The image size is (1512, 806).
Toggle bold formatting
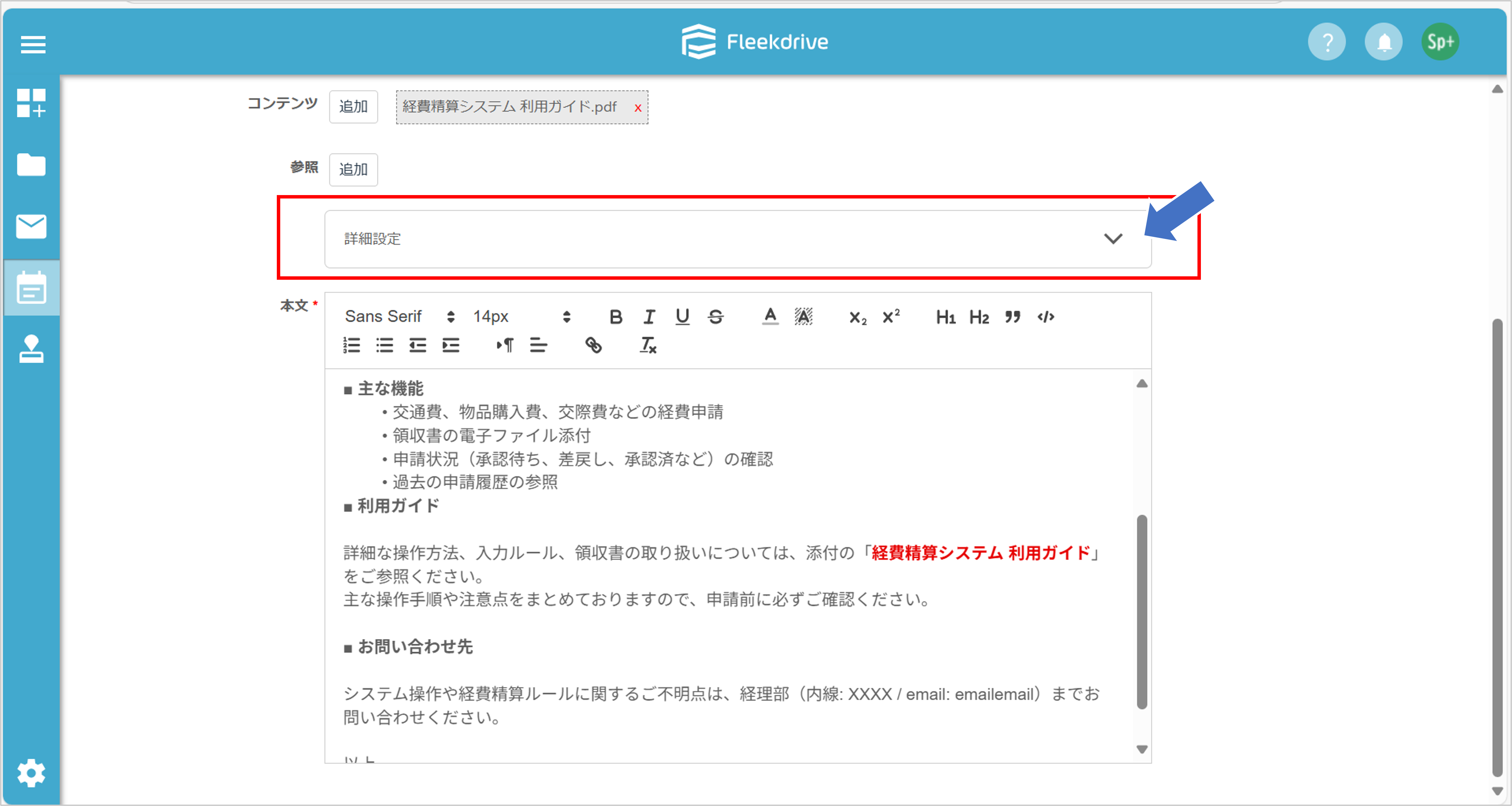616,317
